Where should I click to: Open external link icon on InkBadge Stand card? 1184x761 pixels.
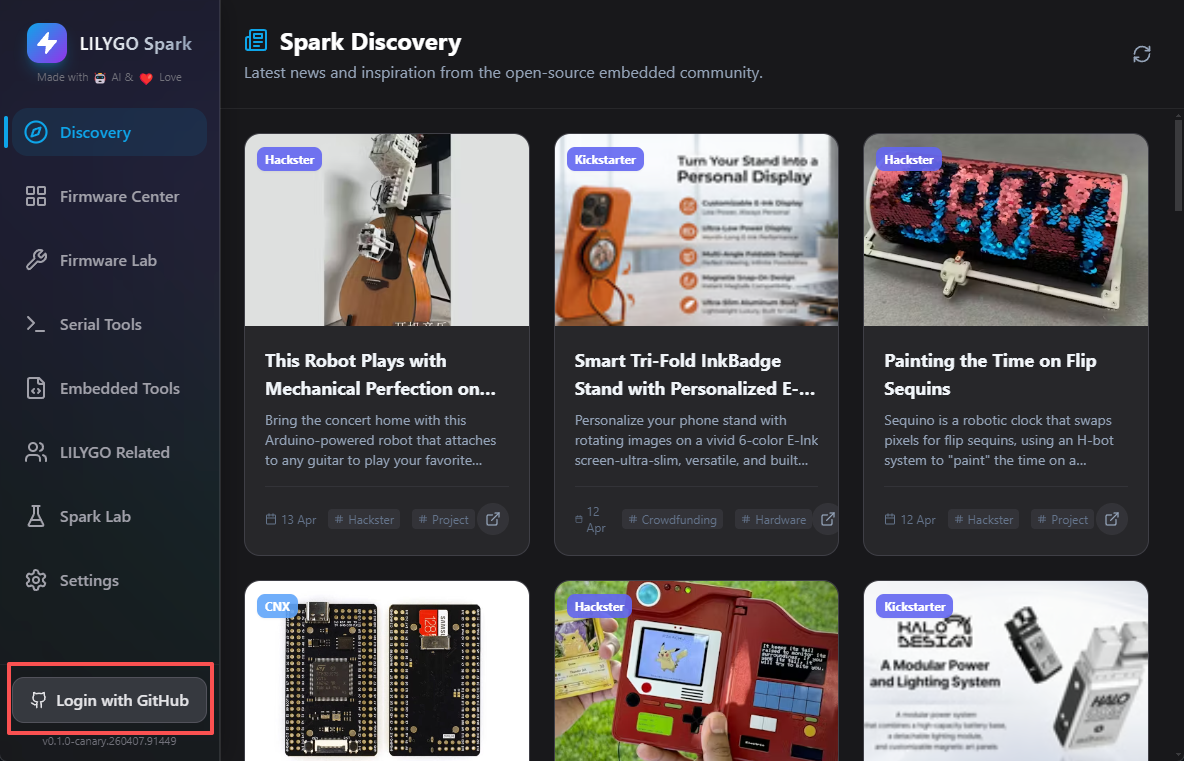pyautogui.click(x=828, y=519)
